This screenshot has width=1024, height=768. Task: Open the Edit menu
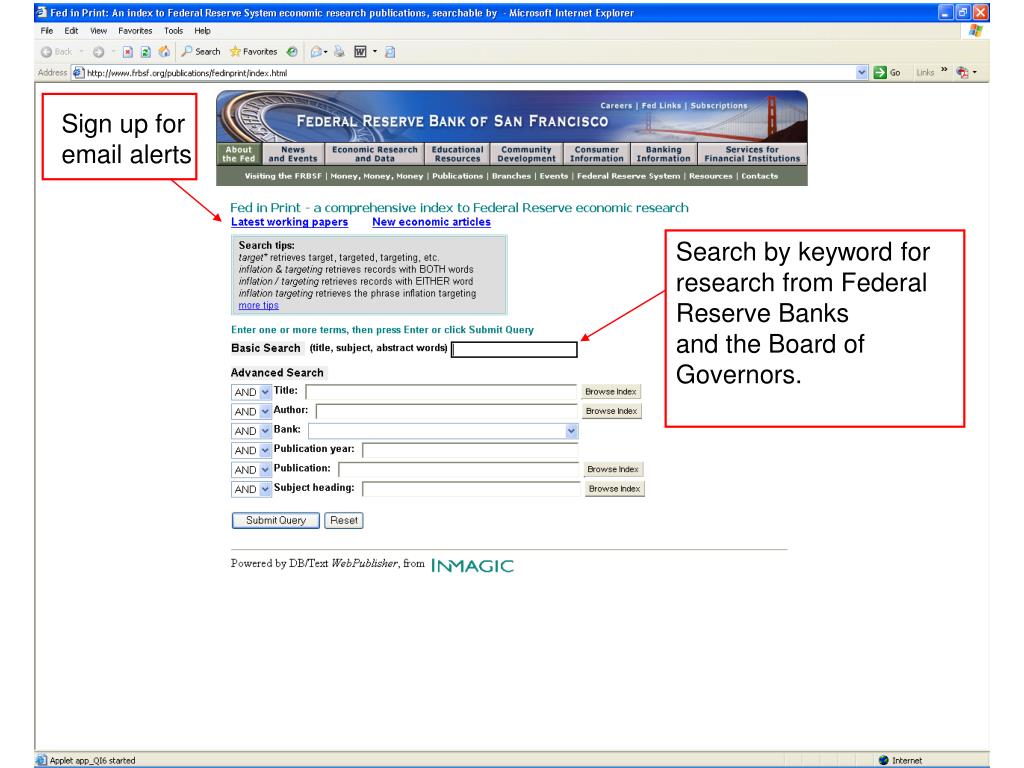pos(71,31)
